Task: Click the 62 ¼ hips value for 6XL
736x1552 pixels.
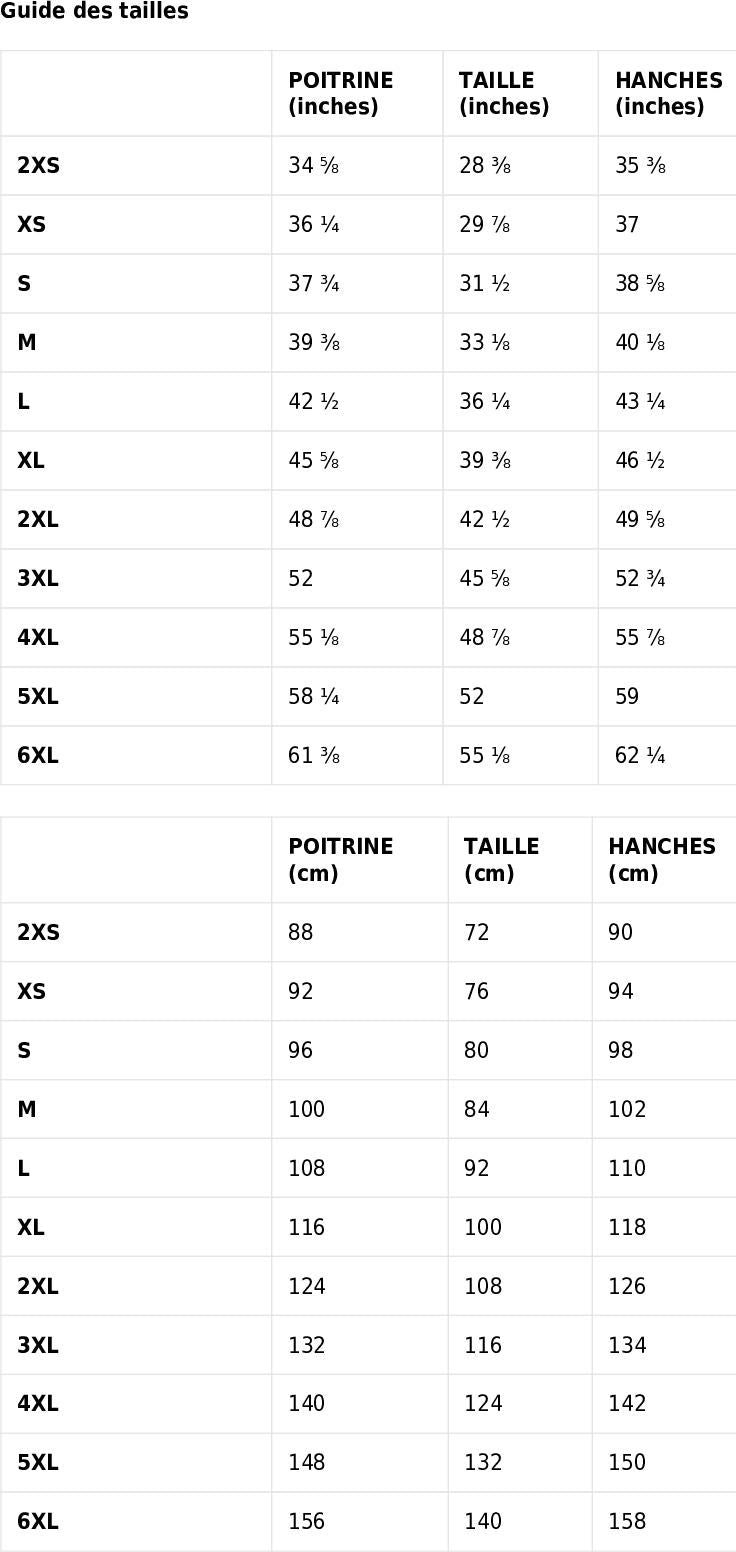Action: pos(640,756)
